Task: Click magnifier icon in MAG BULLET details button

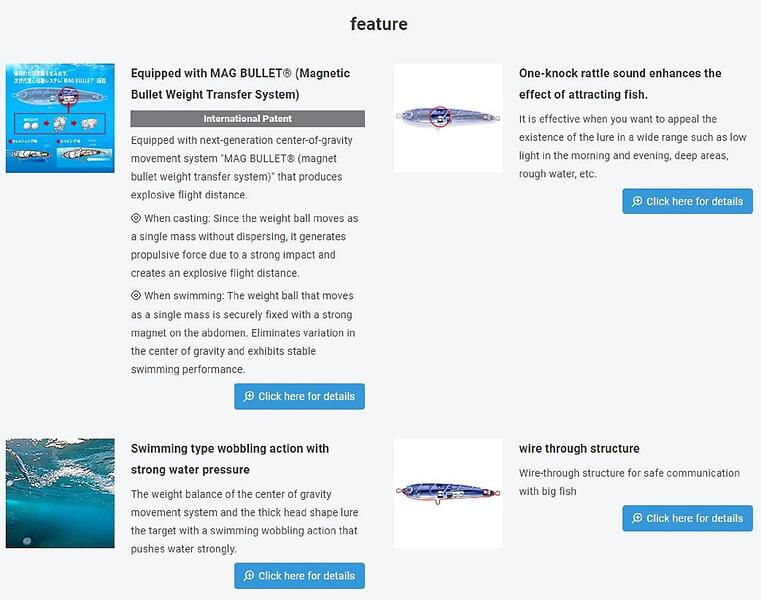Action: click(x=249, y=397)
